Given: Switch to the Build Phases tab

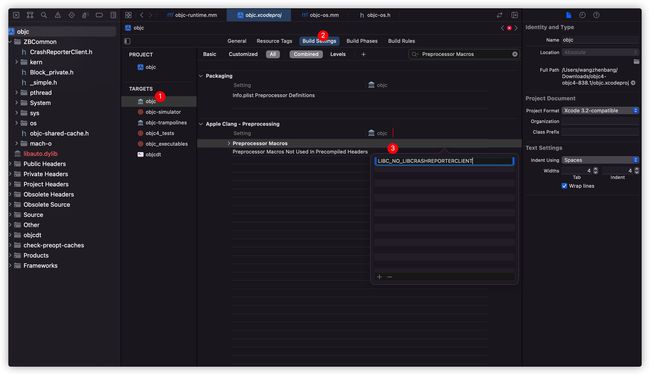Looking at the screenshot, I should 362,41.
